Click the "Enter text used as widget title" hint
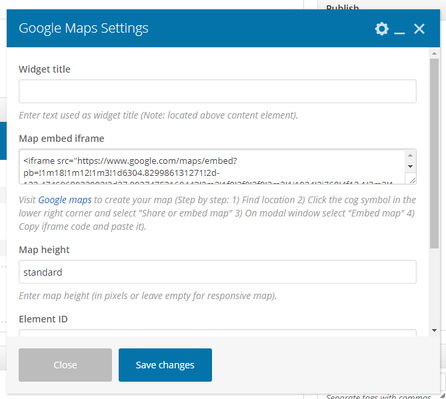 pos(158,115)
